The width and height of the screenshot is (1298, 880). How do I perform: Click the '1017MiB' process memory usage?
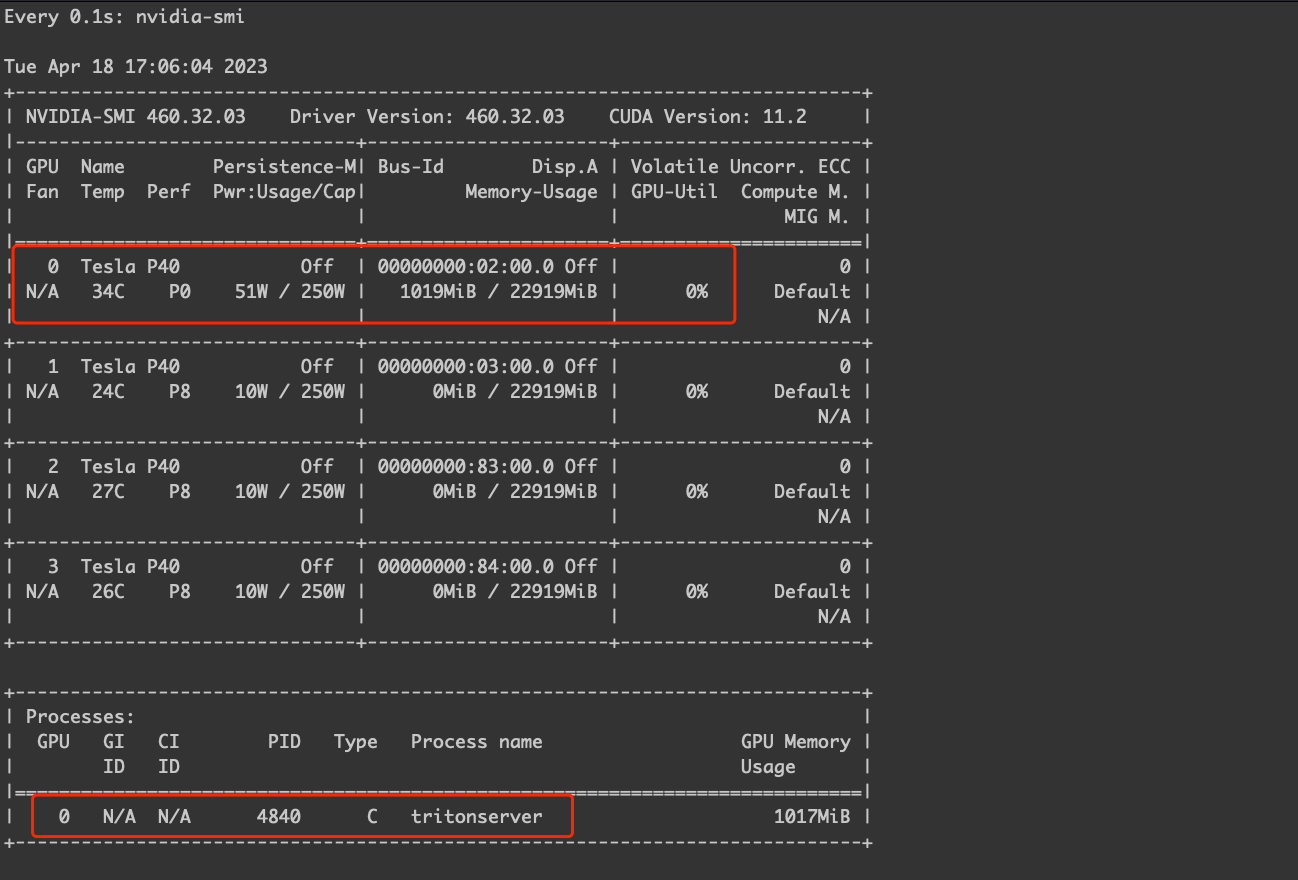pos(812,817)
